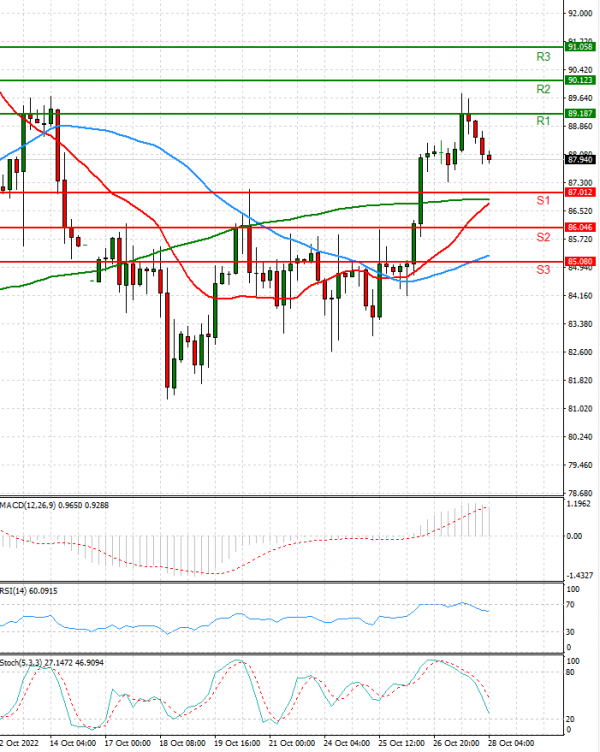The height and width of the screenshot is (752, 600).
Task: Select the black 87.940 current price tag
Action: 580,159
